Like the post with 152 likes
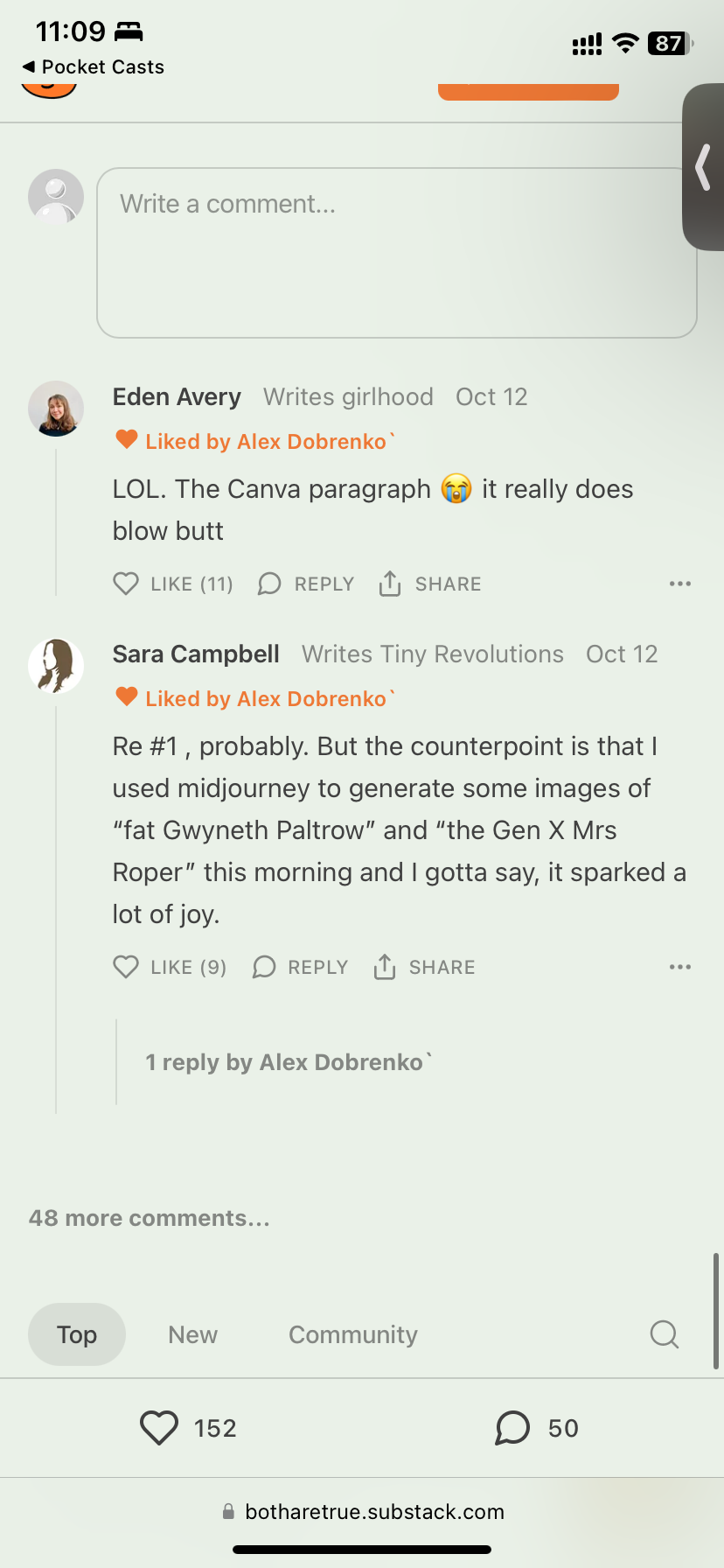Viewport: 724px width, 1568px height. [x=159, y=1428]
